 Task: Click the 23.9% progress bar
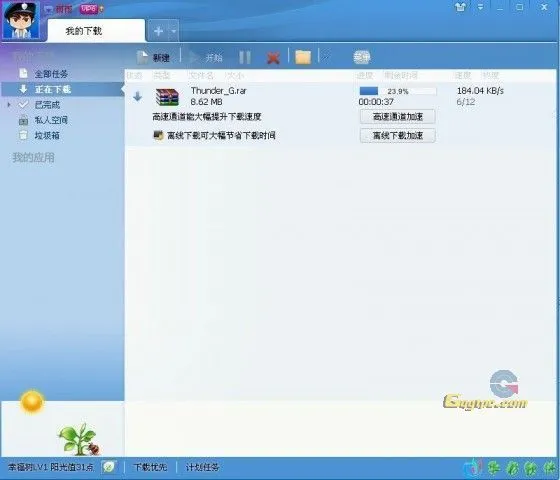[x=398, y=91]
